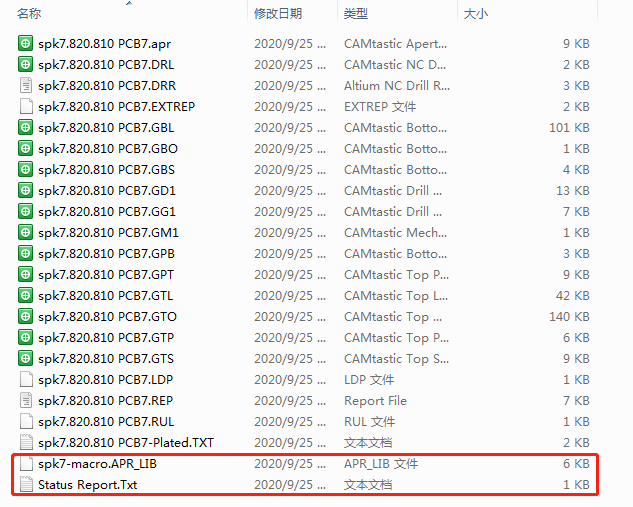This screenshot has width=633, height=507.
Task: Click the green icon beside PCB7.GTS
Action: [x=25, y=358]
